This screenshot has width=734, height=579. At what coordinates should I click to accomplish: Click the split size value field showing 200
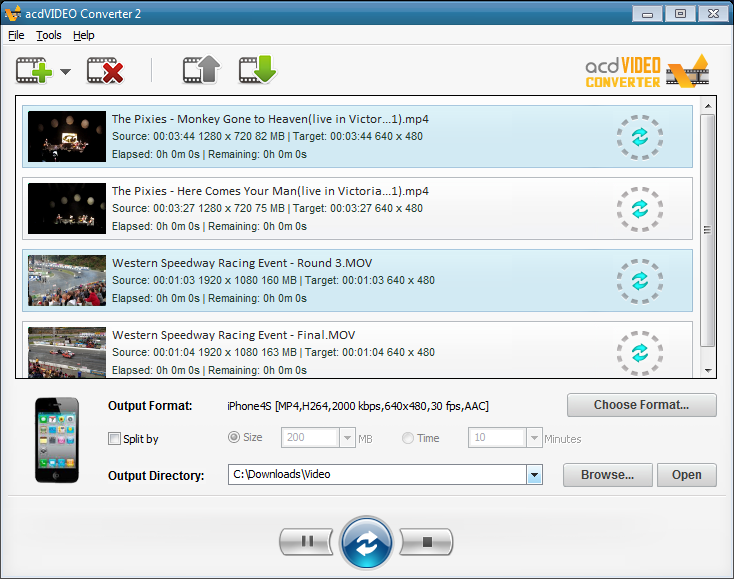[310, 438]
